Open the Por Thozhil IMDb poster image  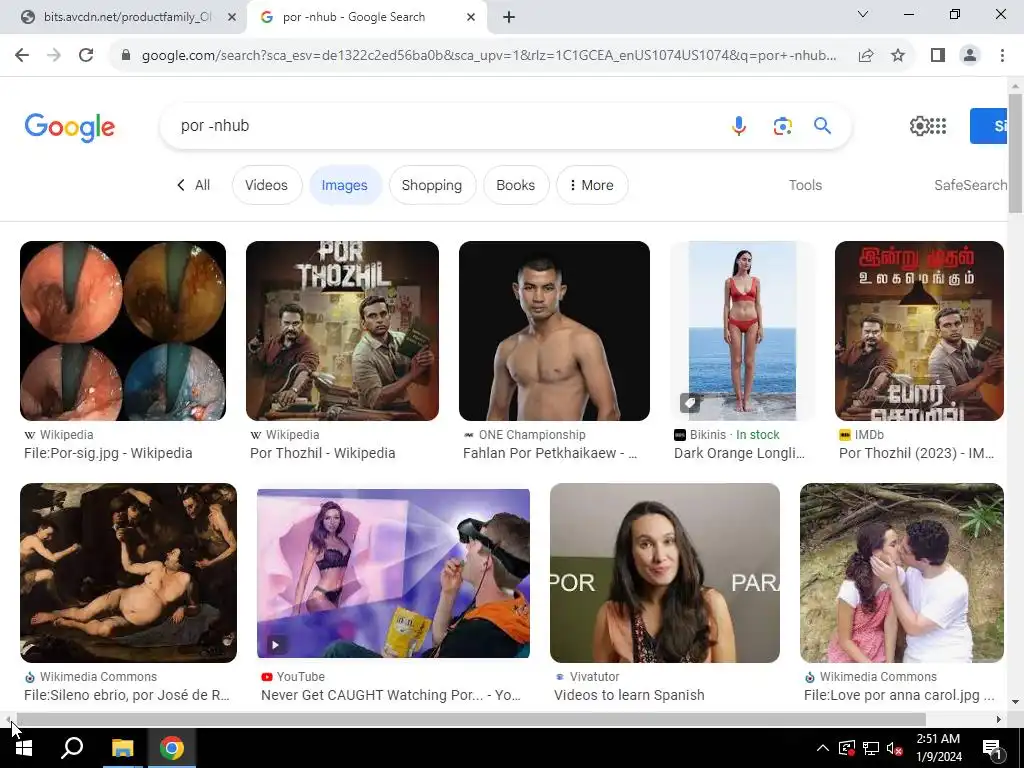click(919, 331)
